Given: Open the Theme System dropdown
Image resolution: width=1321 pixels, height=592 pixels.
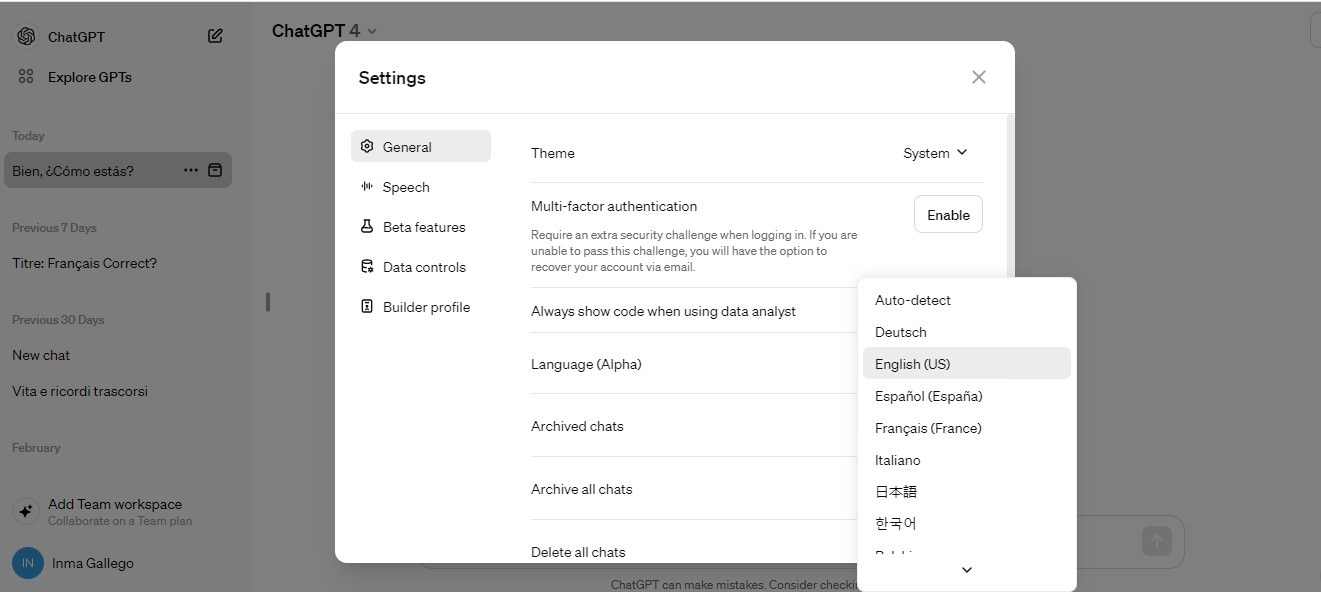Looking at the screenshot, I should click(936, 153).
